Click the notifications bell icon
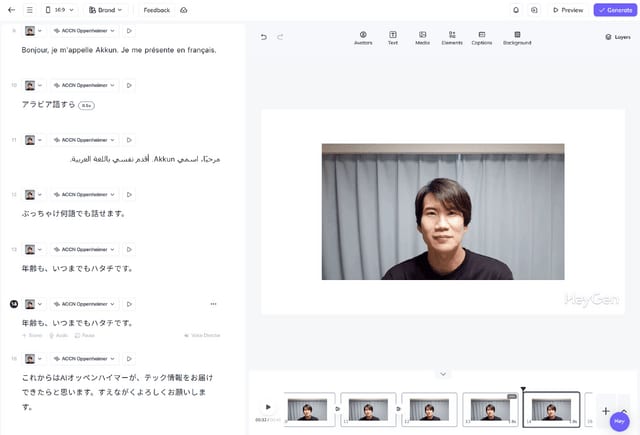640x435 pixels. point(516,10)
